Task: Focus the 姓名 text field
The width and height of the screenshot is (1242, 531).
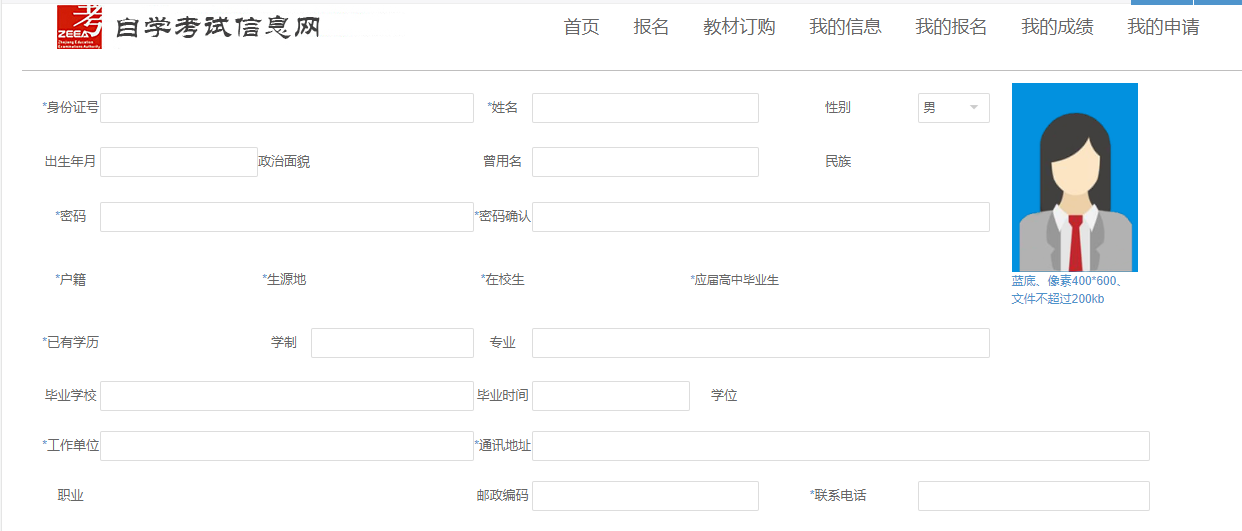Action: (645, 108)
